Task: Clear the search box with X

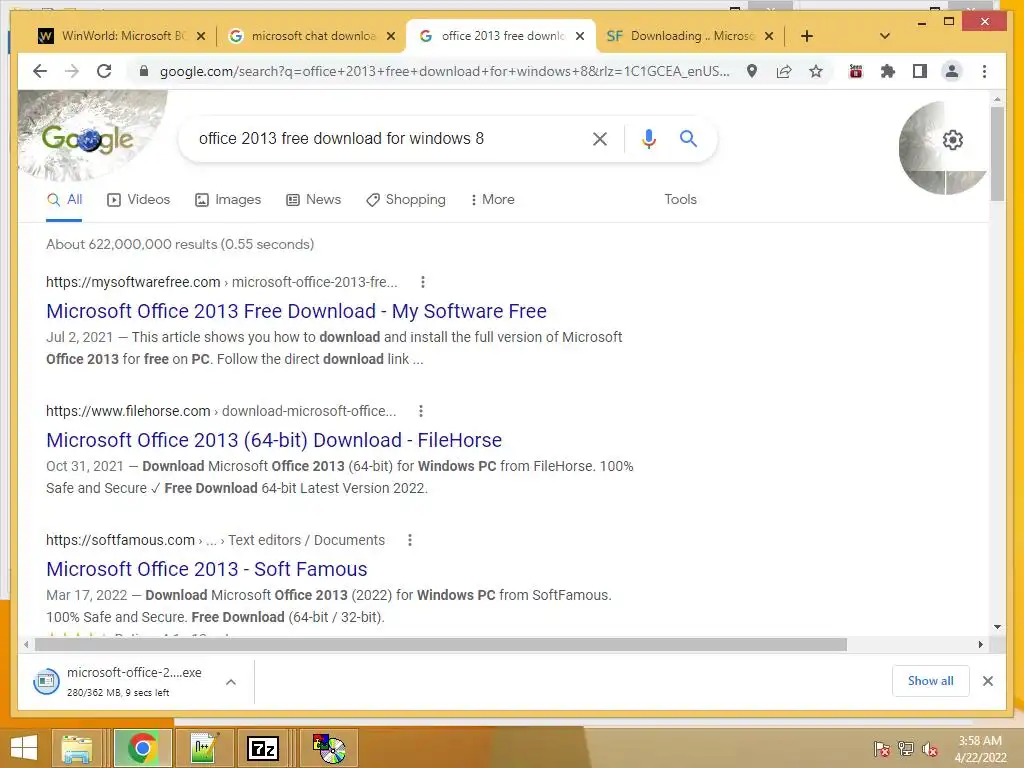Action: pyautogui.click(x=600, y=138)
